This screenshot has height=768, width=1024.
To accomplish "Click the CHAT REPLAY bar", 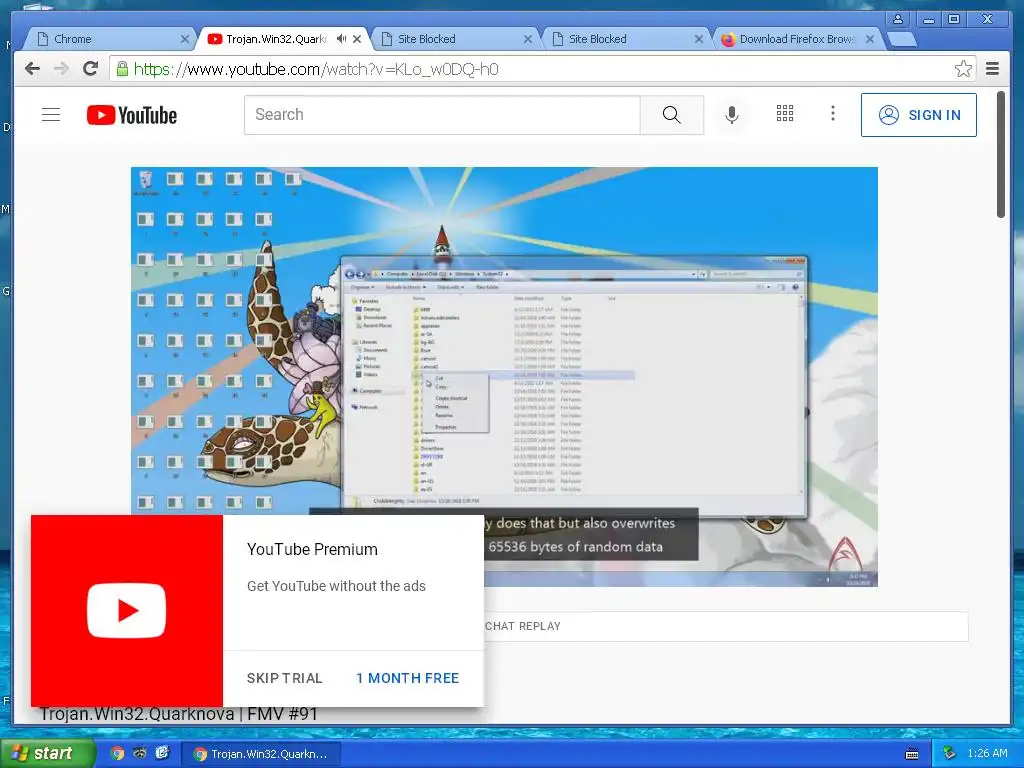I will click(522, 626).
